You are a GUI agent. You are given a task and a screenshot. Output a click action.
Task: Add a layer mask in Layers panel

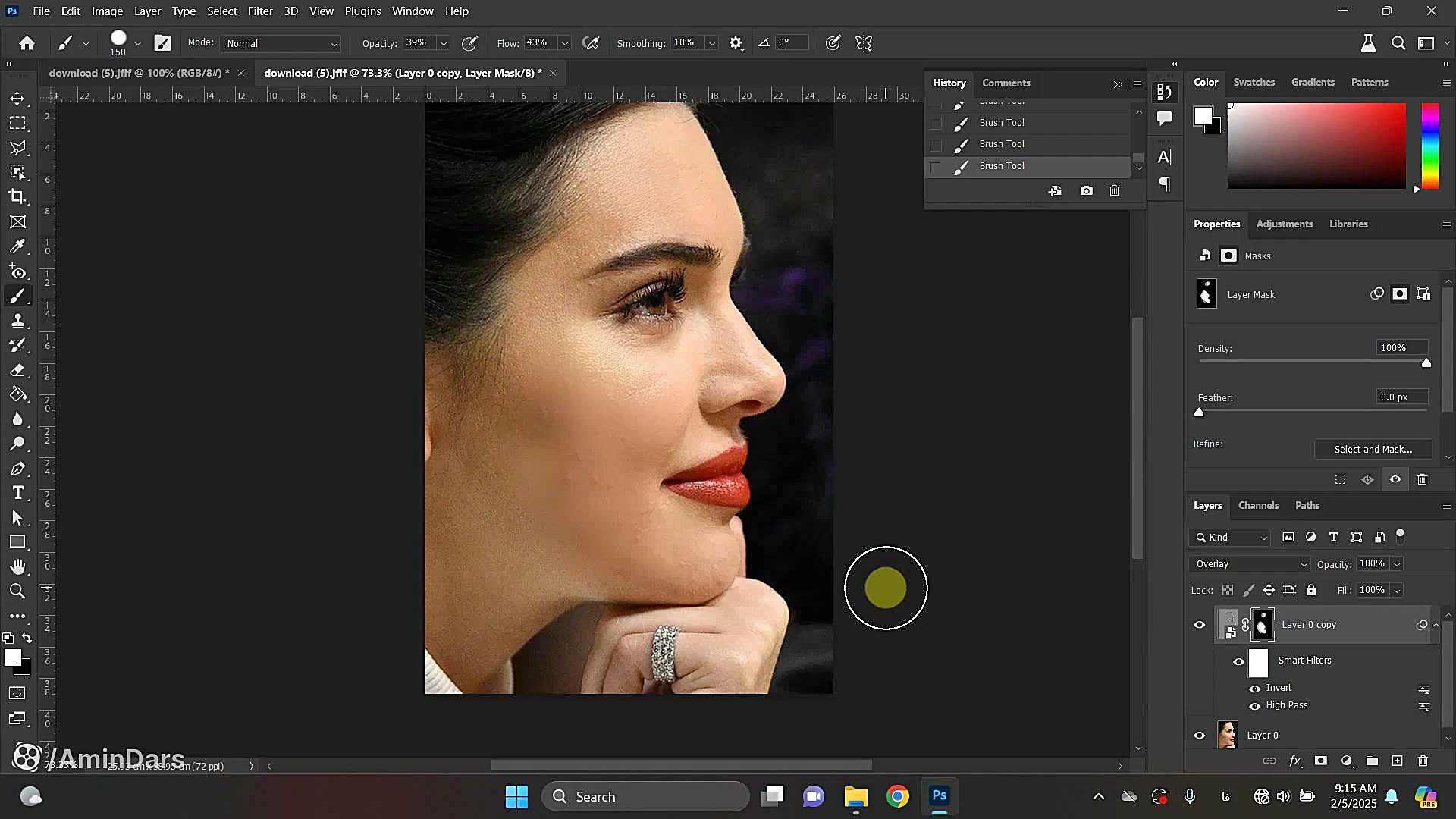1320,761
